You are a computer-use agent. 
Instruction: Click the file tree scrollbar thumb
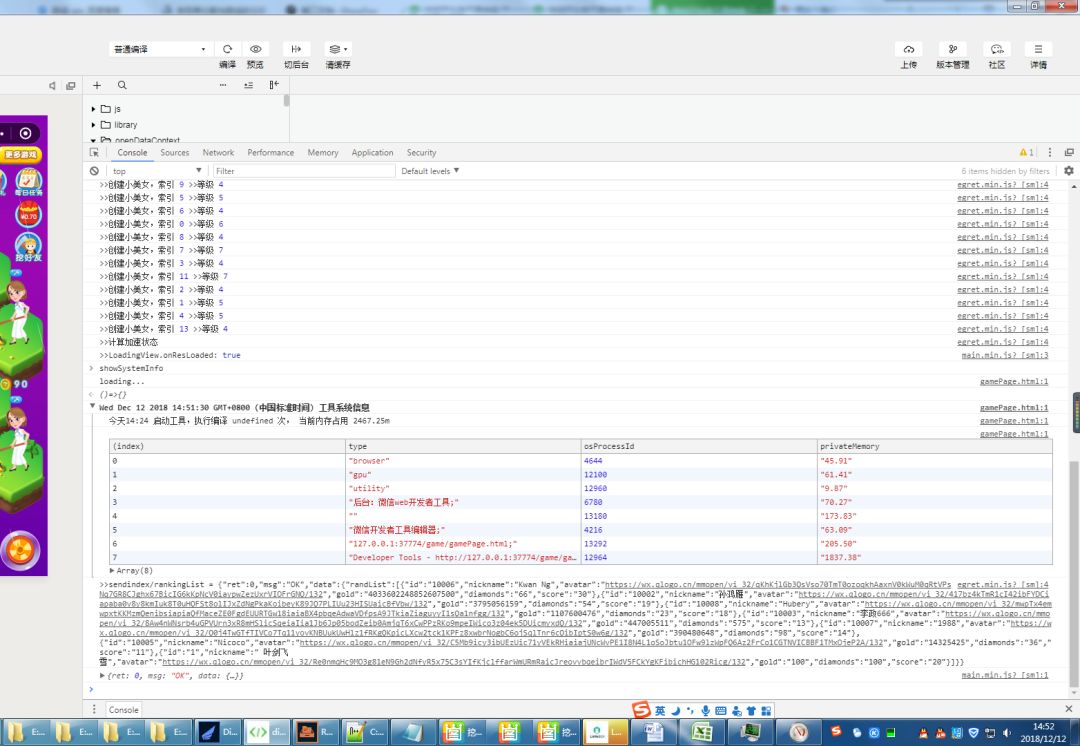286,101
